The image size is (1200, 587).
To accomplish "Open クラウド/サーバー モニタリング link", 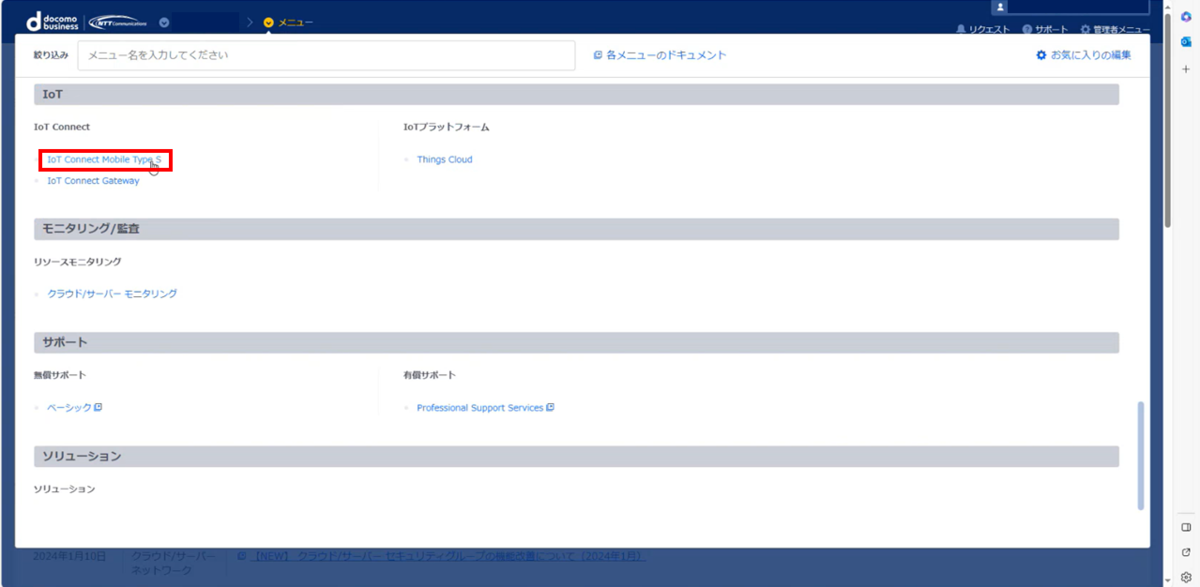I will tap(112, 294).
